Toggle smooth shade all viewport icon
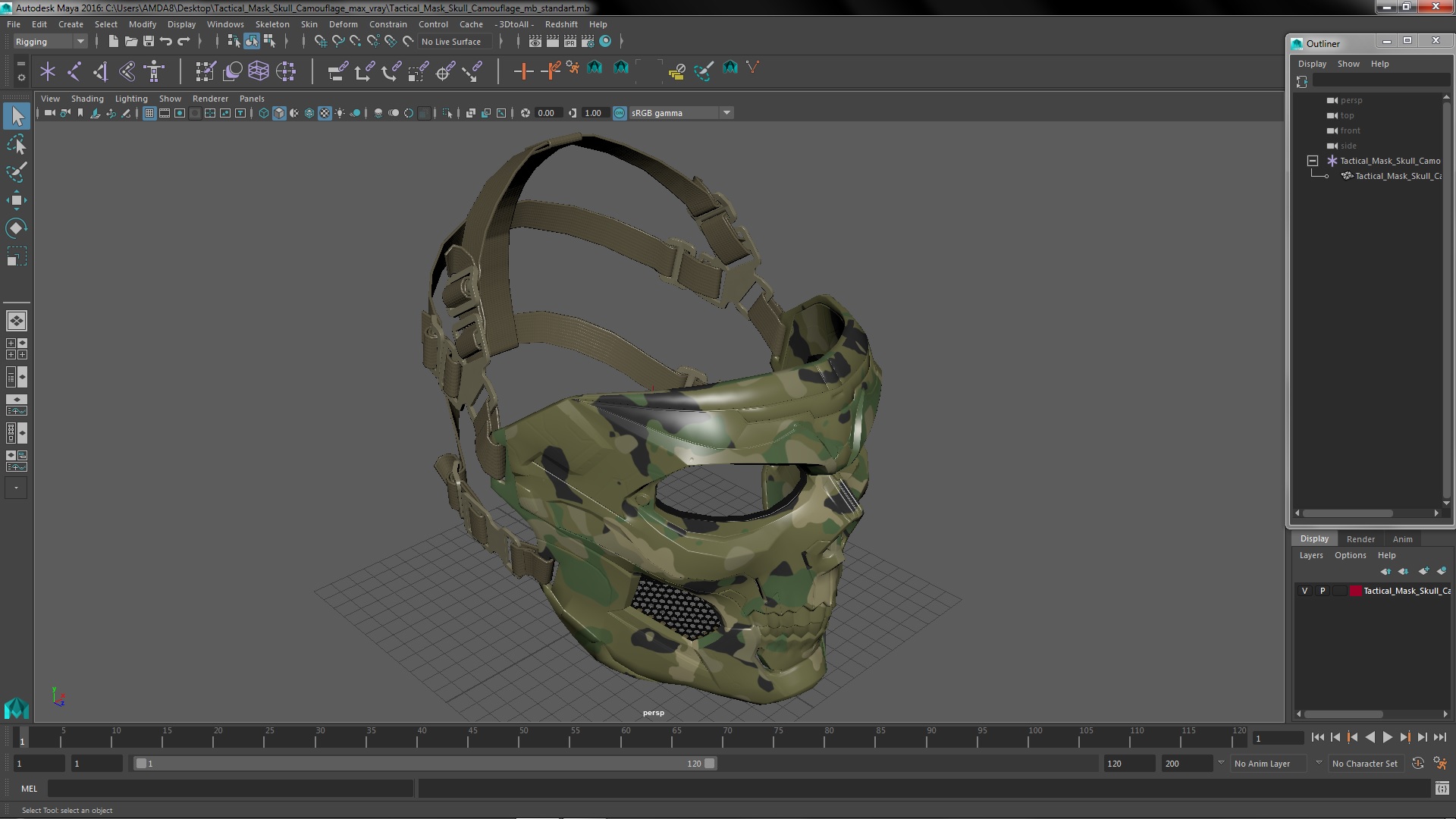The image size is (1456, 819). pos(279,113)
